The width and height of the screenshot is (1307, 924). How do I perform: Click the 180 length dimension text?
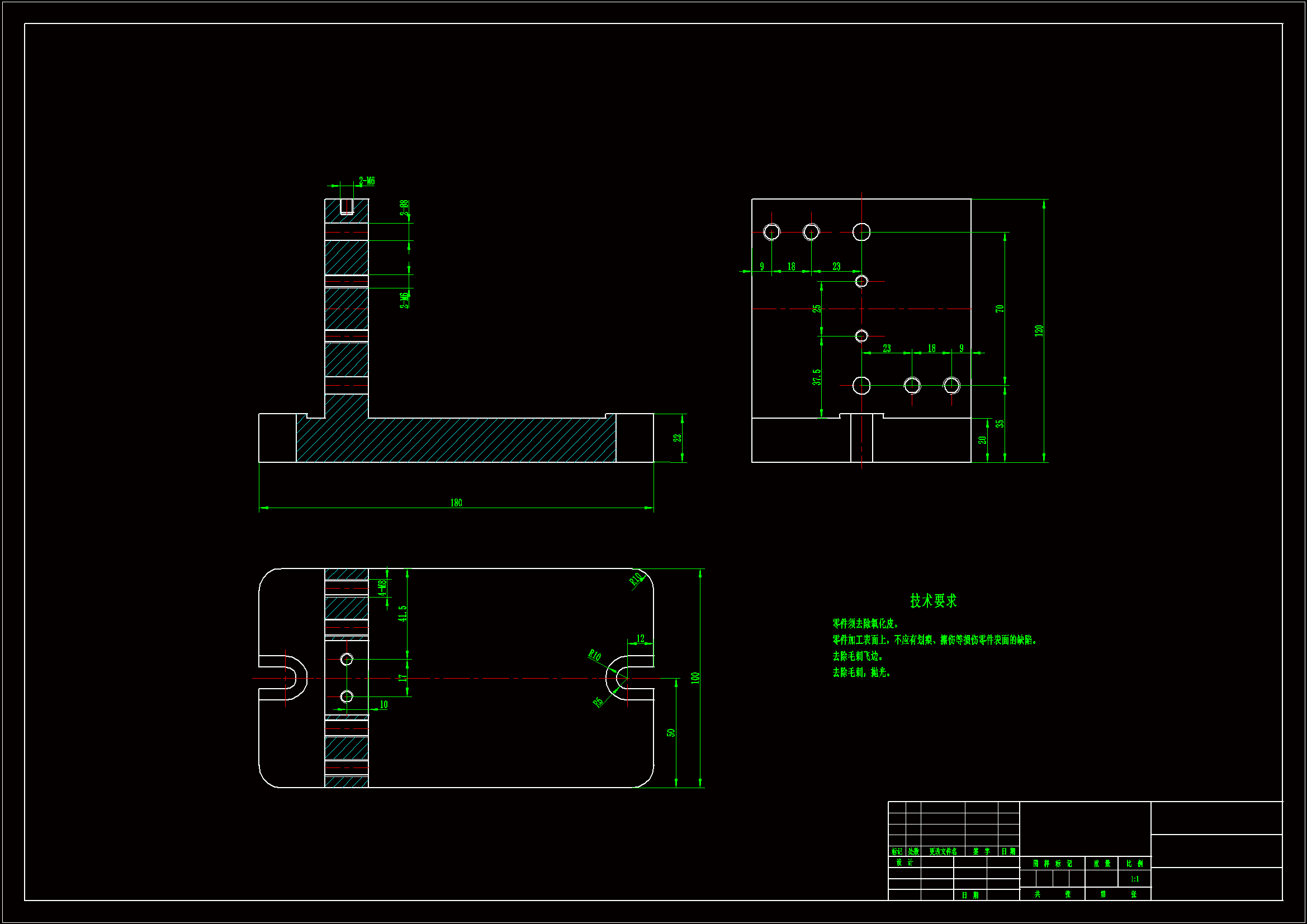coord(456,503)
